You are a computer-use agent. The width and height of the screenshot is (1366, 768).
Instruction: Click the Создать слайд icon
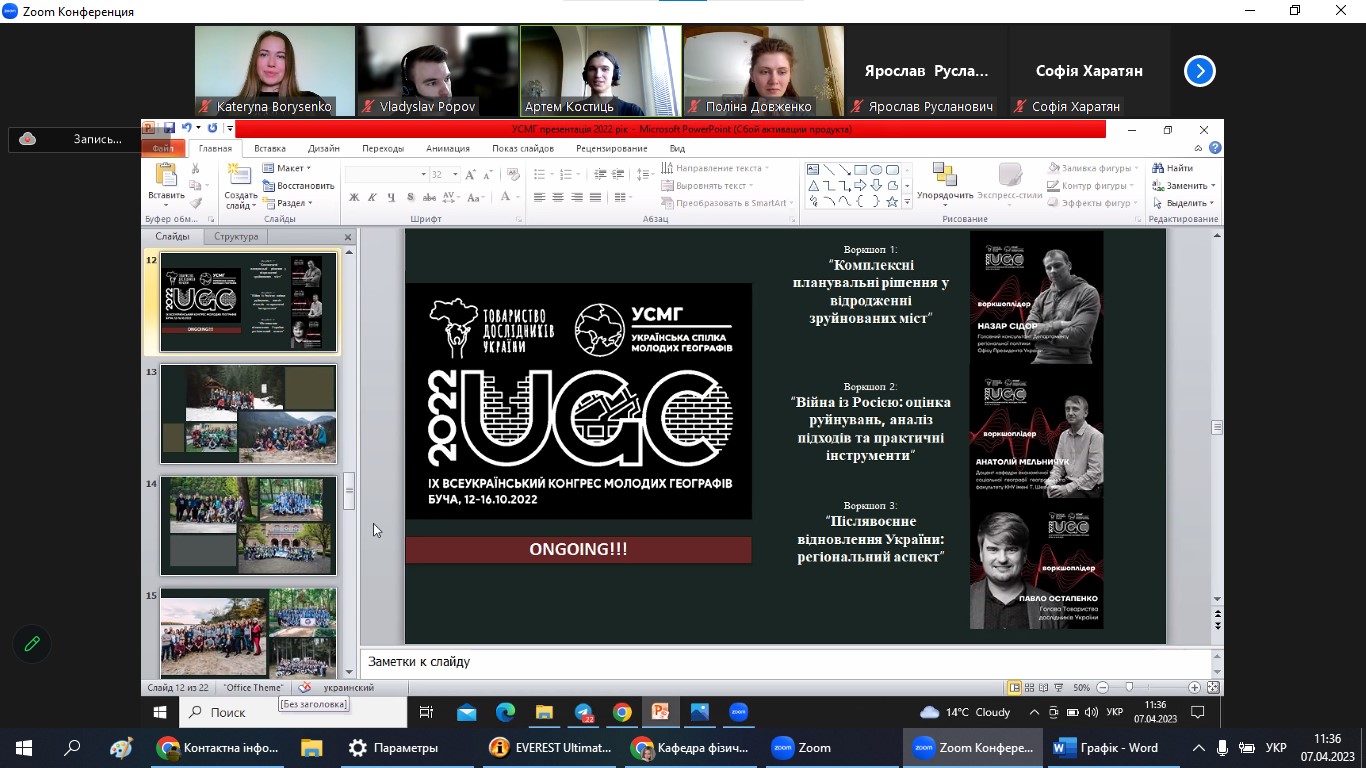click(x=240, y=179)
